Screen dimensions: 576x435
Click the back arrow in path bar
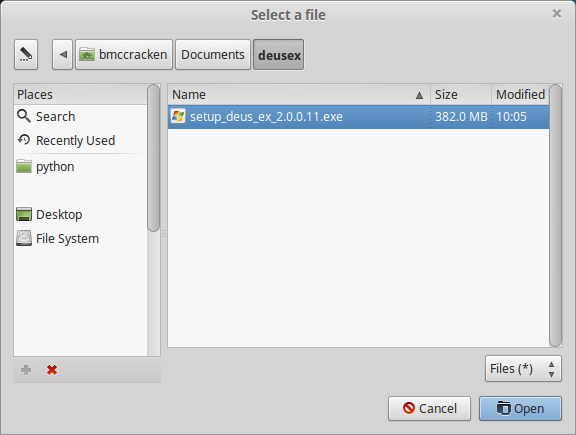(63, 55)
